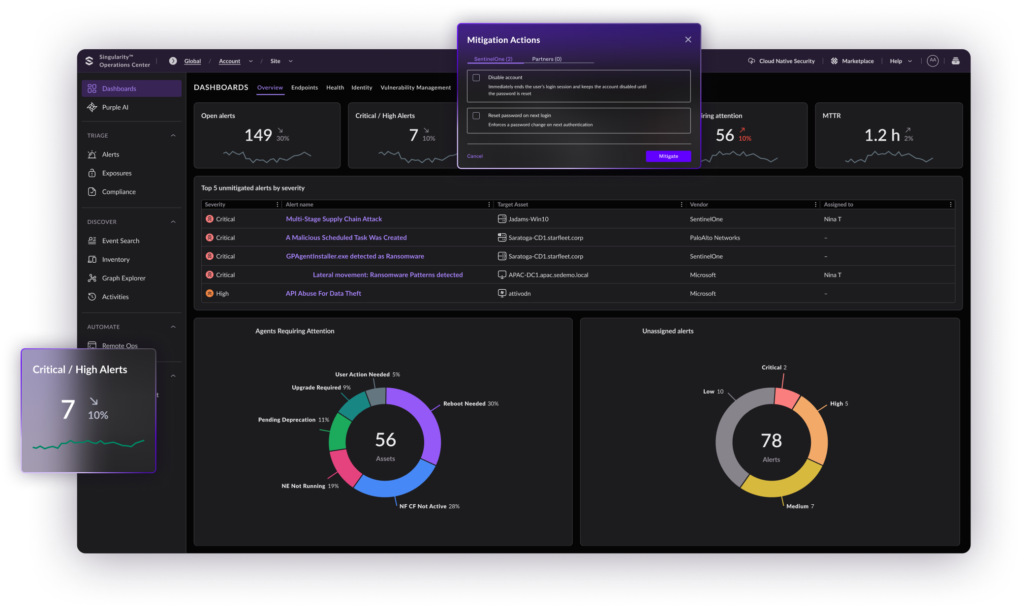Image resolution: width=1024 pixels, height=611 pixels.
Task: Click the Alerts siren icon in sidebar
Action: click(x=92, y=155)
